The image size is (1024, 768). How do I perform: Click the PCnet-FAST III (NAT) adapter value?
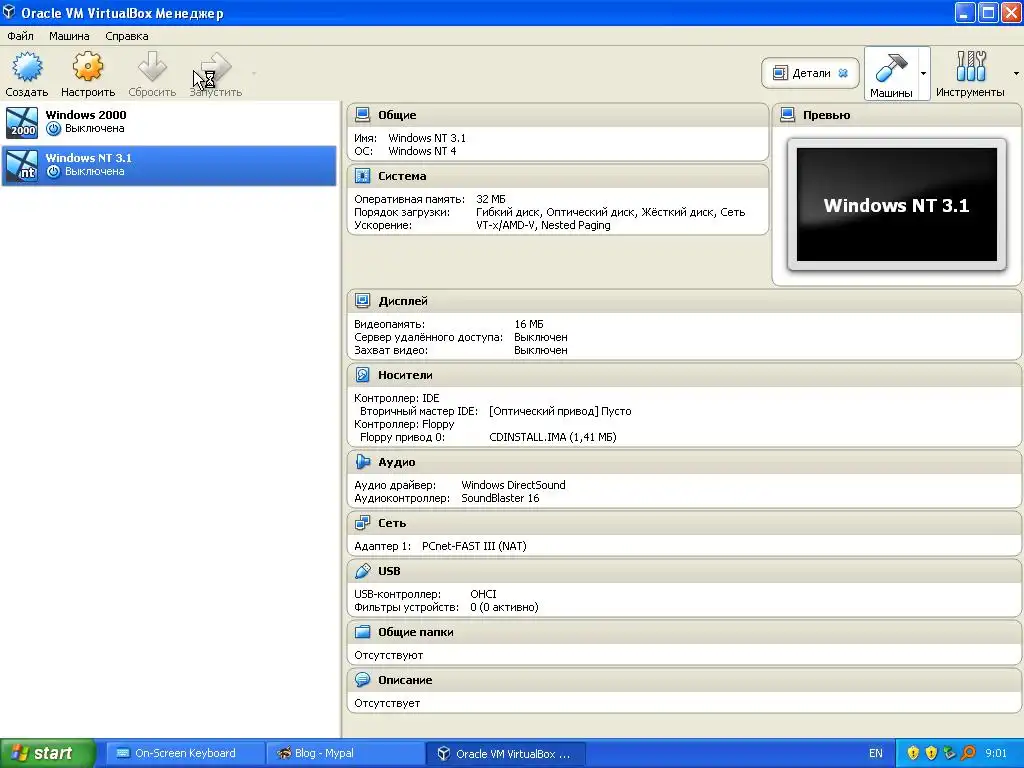[474, 546]
